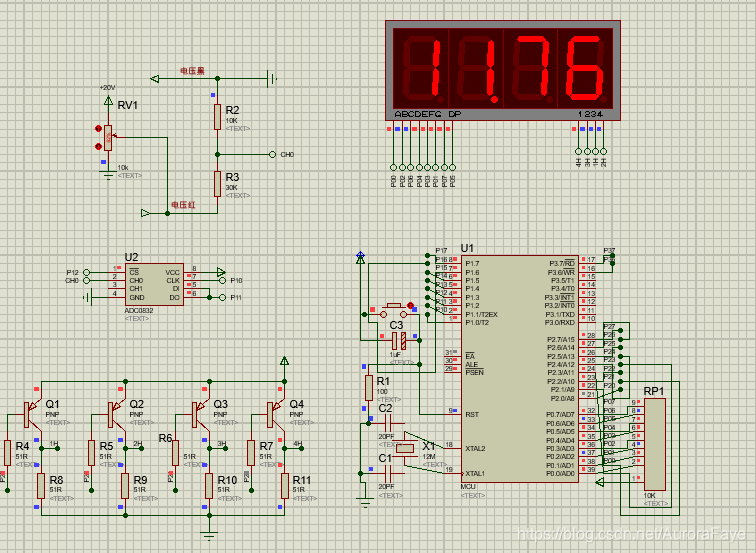Click the XTAL1 pin label on U1

[x=475, y=473]
